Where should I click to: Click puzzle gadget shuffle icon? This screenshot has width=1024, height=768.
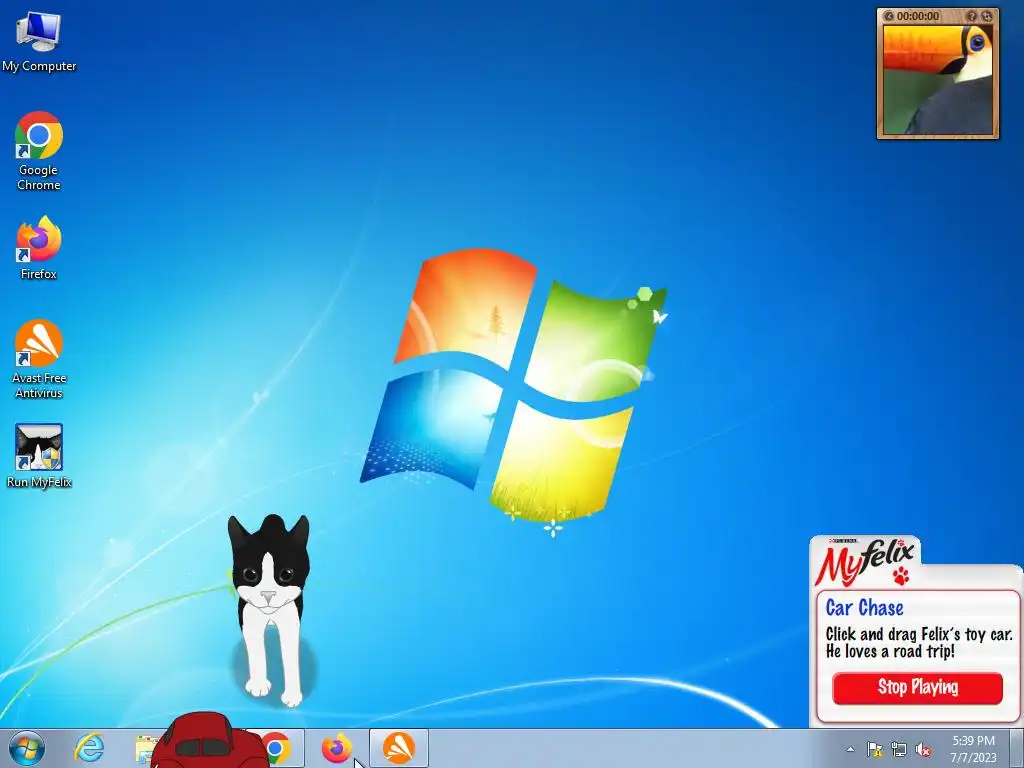987,16
